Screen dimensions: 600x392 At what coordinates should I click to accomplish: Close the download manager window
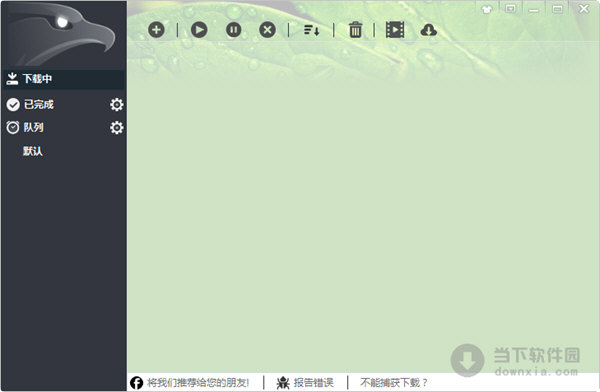pos(584,8)
